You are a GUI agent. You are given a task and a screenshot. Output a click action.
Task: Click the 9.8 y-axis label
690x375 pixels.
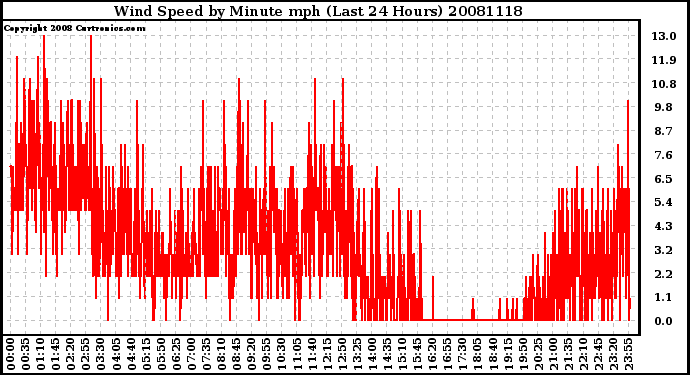[x=664, y=107]
